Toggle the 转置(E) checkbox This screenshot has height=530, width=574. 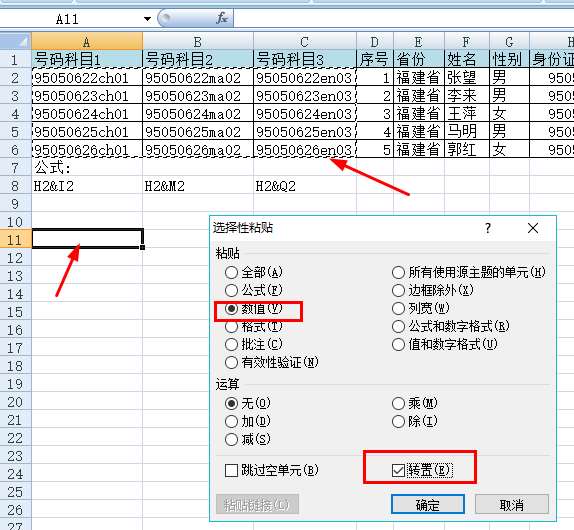(422, 470)
